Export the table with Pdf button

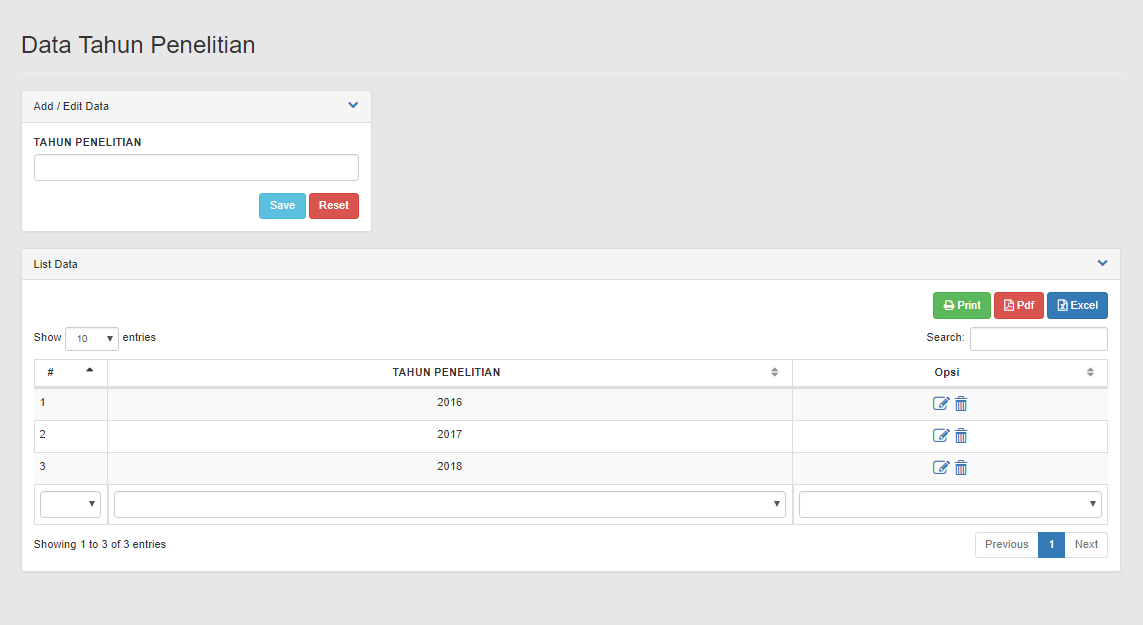[x=1018, y=305]
